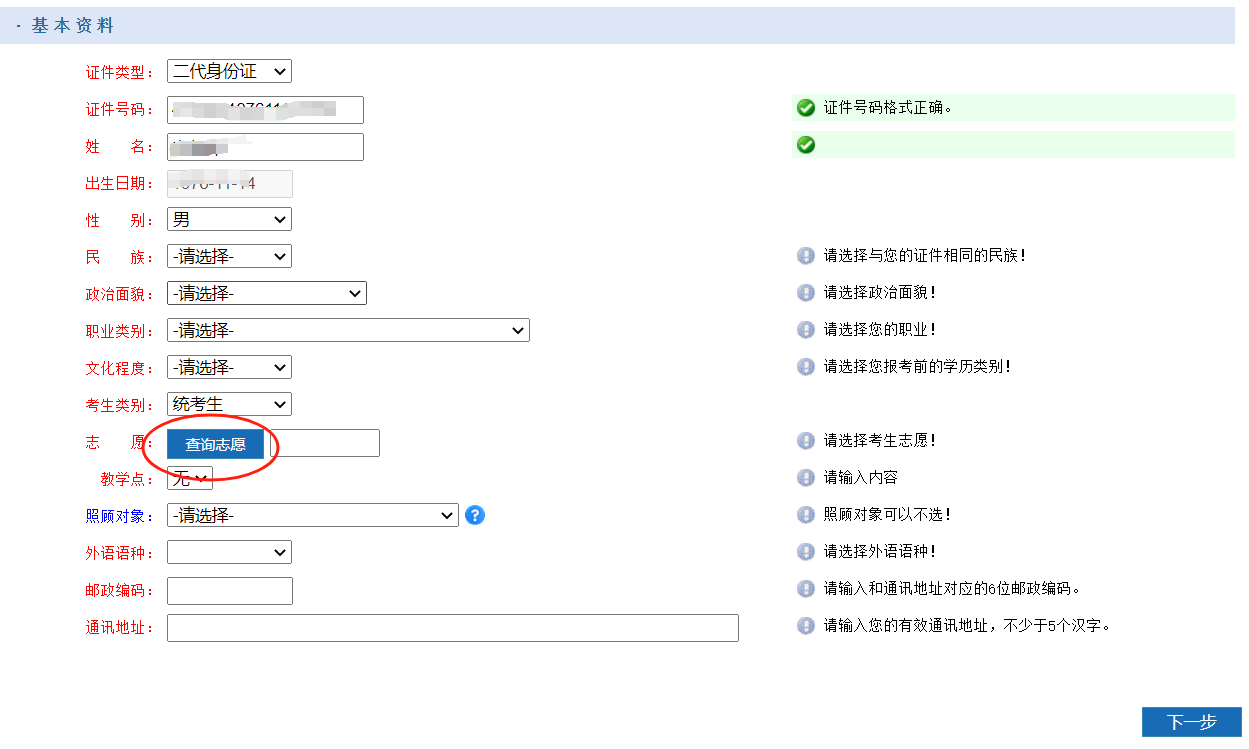
Task: Click the 下一步 button
Action: point(1192,721)
